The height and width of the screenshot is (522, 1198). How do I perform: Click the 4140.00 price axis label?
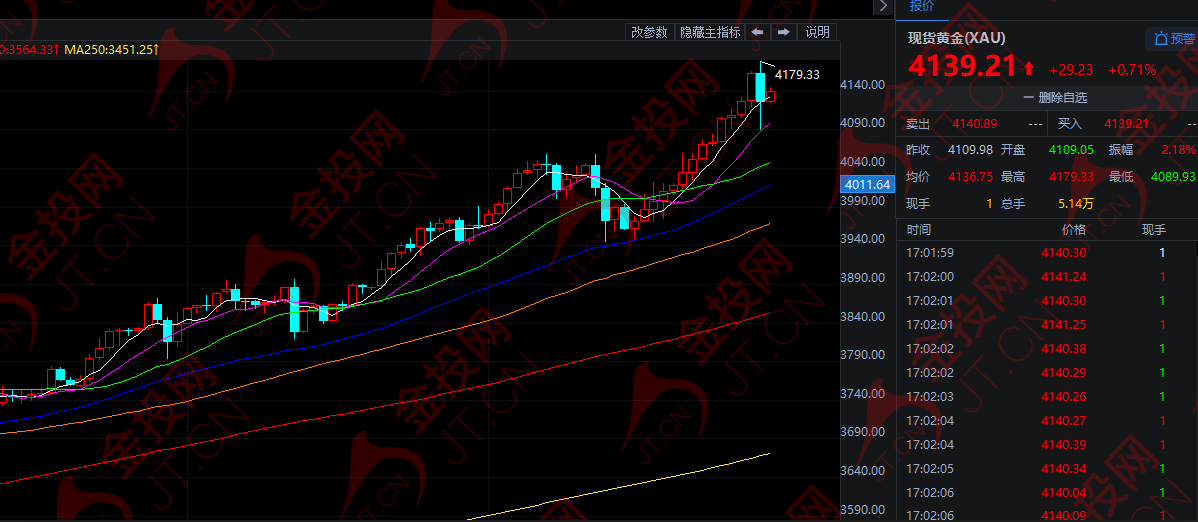tap(861, 84)
